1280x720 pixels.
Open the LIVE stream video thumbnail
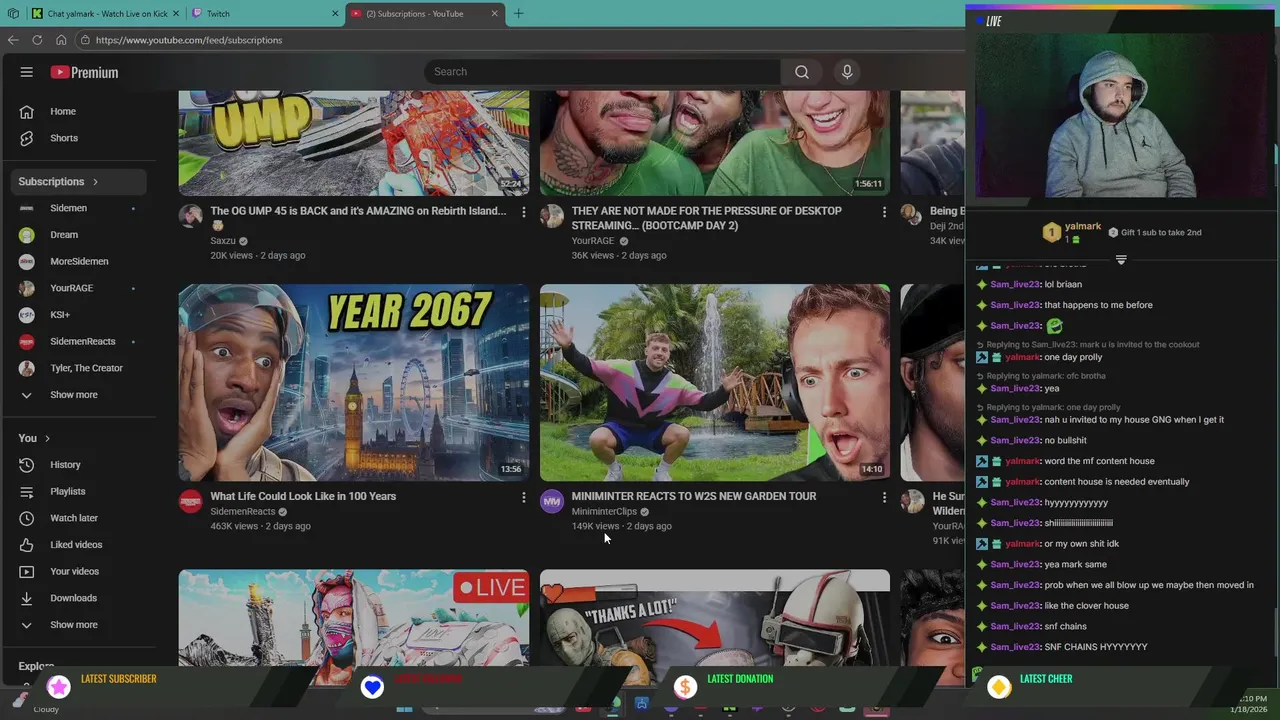(354, 618)
